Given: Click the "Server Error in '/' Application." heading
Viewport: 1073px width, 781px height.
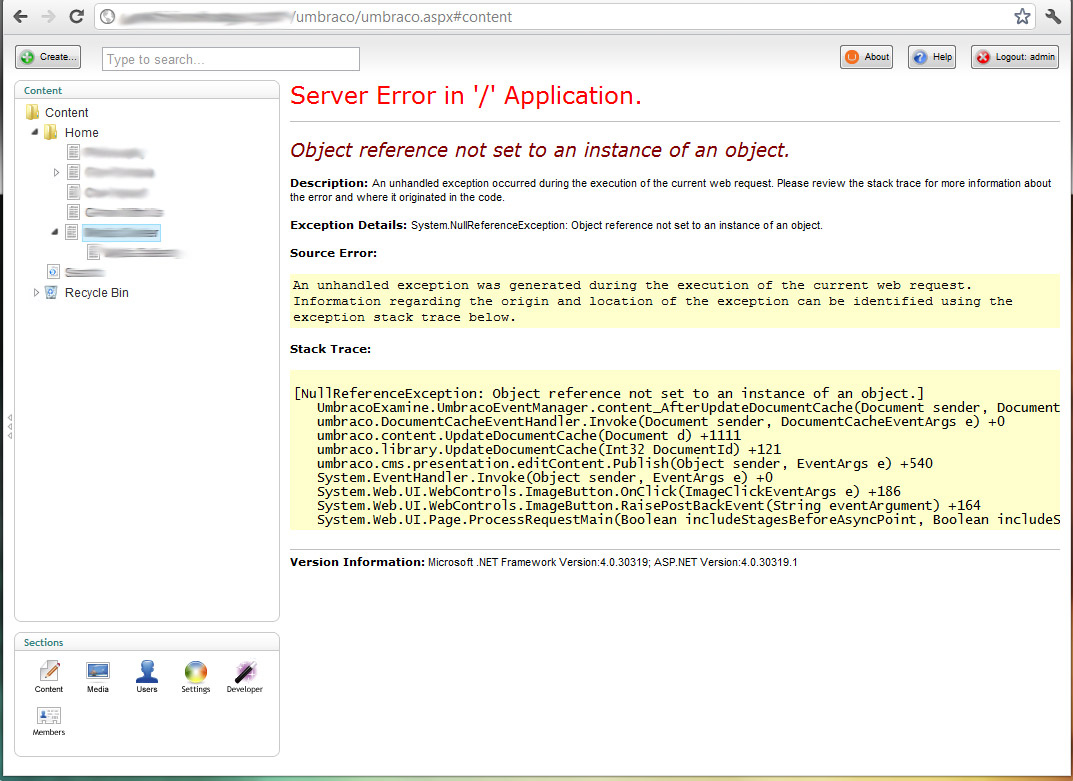Looking at the screenshot, I should (465, 96).
